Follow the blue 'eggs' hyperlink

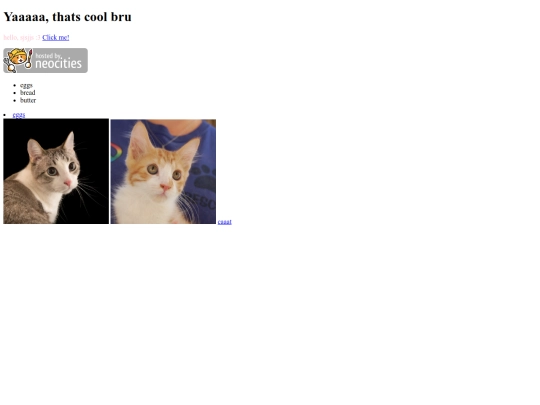click(19, 115)
